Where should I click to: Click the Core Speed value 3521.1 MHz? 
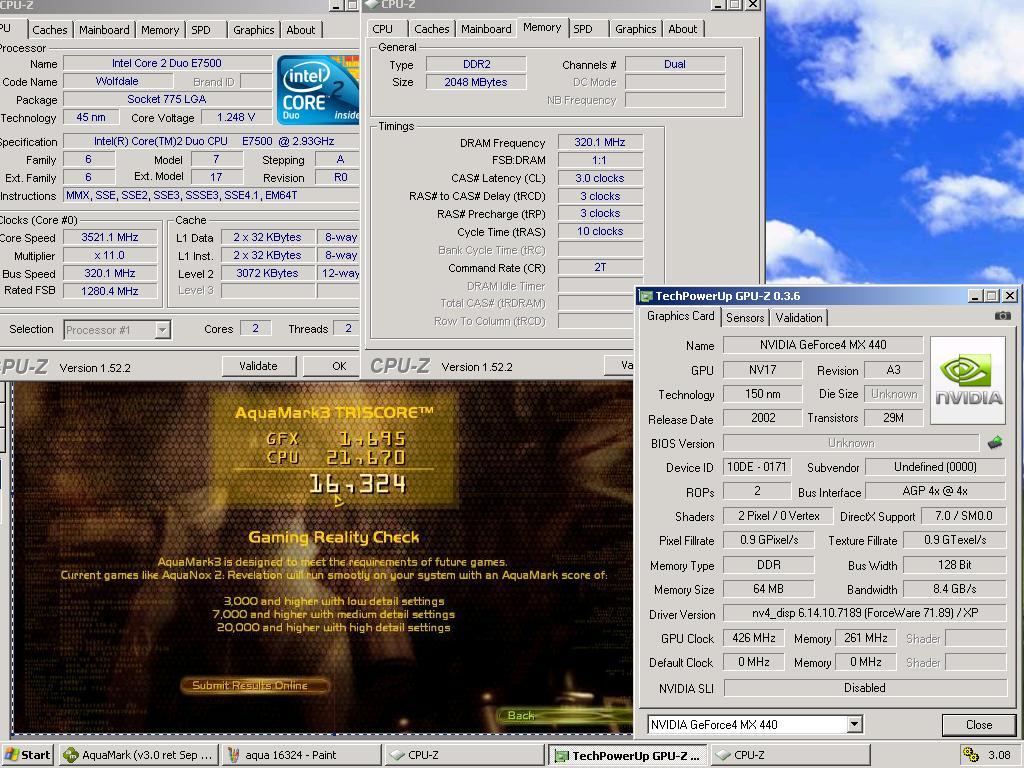point(110,238)
